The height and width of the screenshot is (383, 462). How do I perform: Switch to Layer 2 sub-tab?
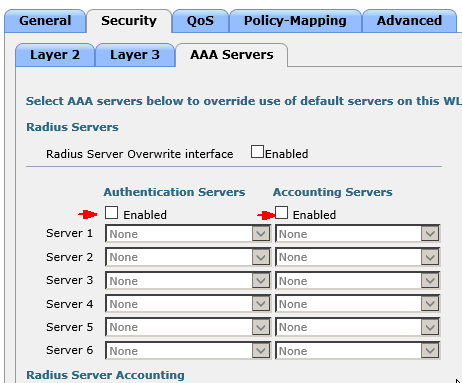coord(55,55)
